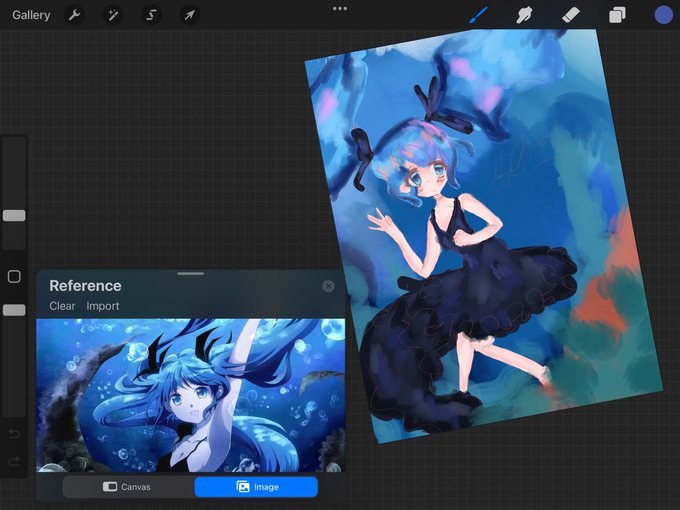The width and height of the screenshot is (680, 510).
Task: Switch Reference panel to Image
Action: click(x=256, y=487)
